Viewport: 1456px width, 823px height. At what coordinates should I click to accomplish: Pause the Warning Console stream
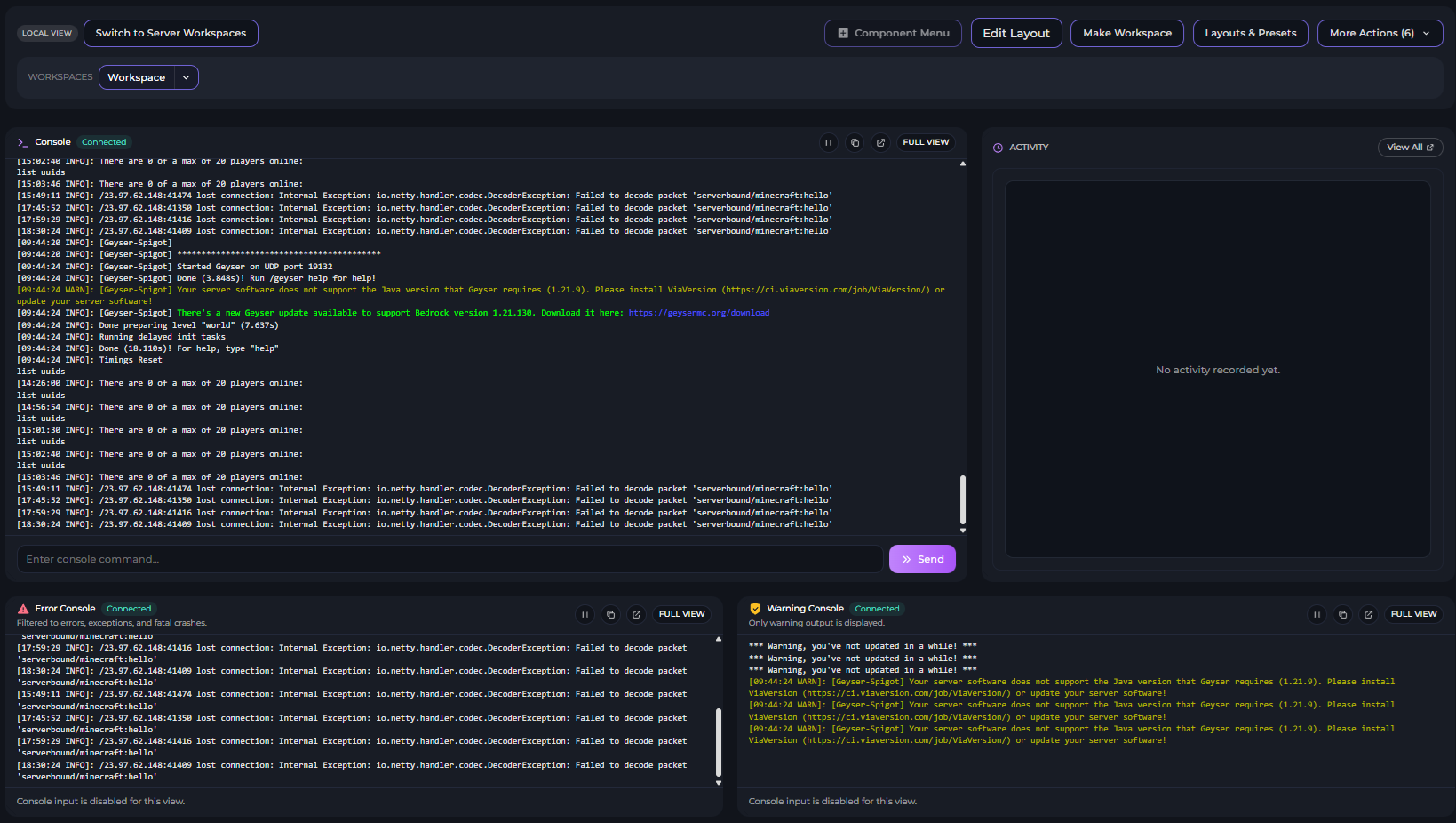(x=1317, y=614)
